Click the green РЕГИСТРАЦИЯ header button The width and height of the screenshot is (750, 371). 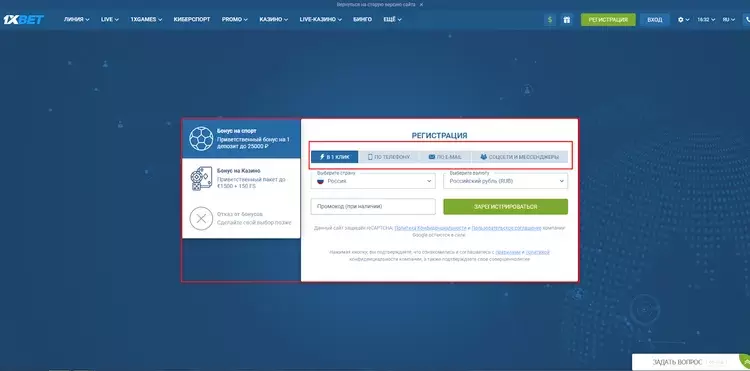point(608,20)
